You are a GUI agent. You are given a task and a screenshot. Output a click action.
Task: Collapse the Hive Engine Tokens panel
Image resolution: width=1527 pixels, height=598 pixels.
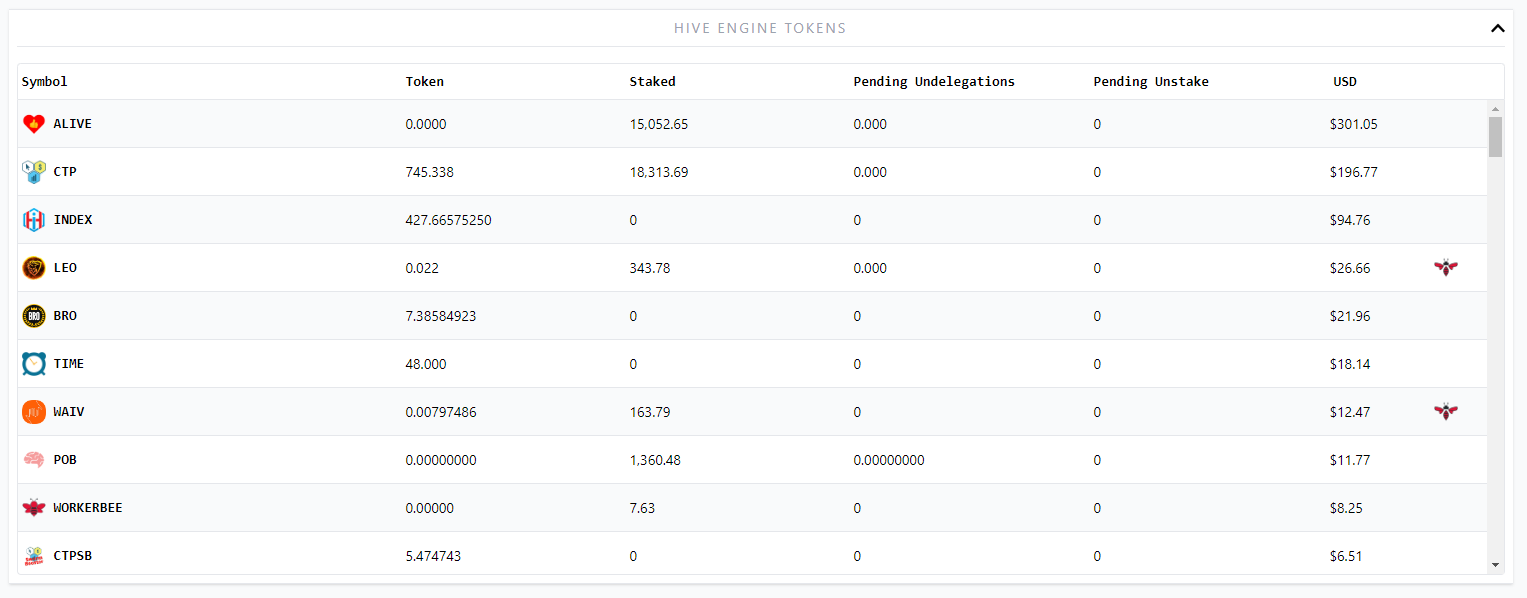pyautogui.click(x=1497, y=28)
